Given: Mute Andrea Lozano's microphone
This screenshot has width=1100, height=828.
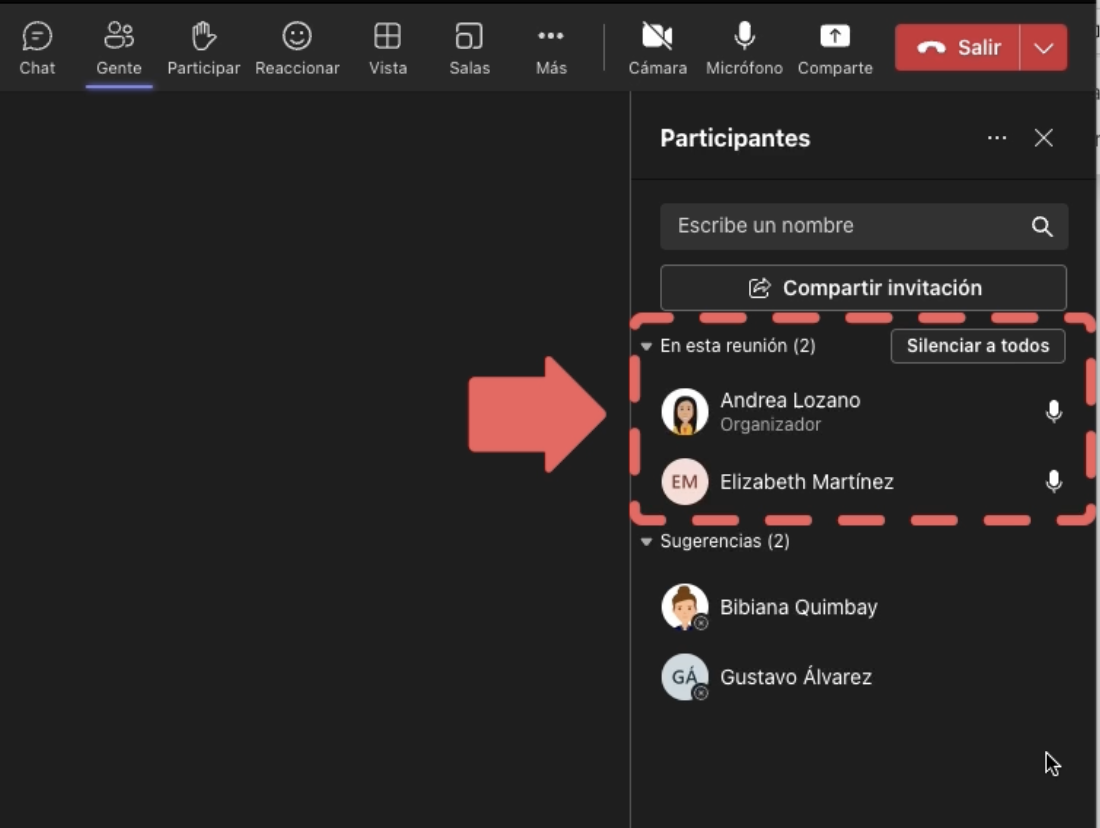Looking at the screenshot, I should pyautogui.click(x=1054, y=410).
